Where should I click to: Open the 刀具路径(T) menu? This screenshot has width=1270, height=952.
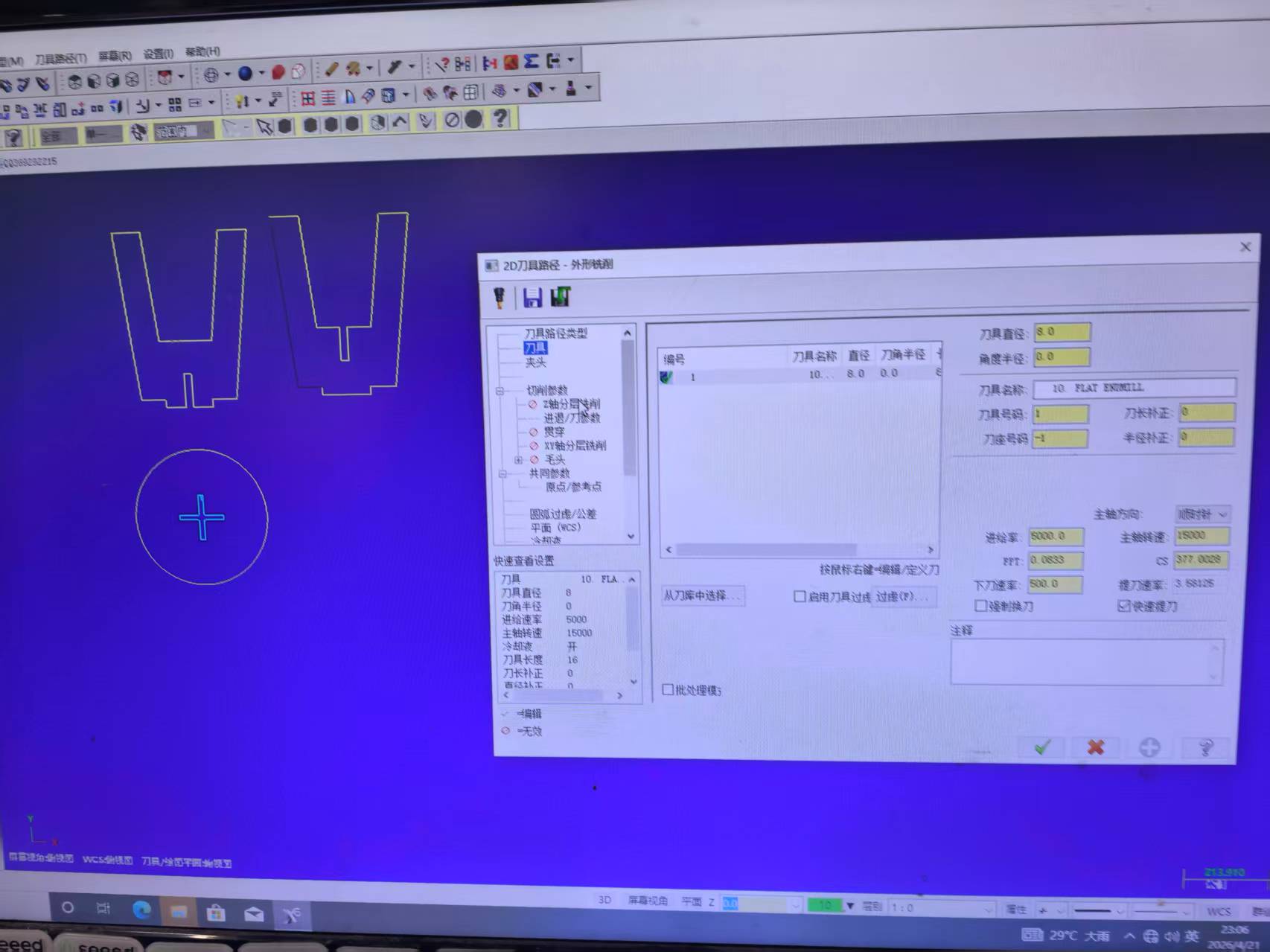pos(60,57)
